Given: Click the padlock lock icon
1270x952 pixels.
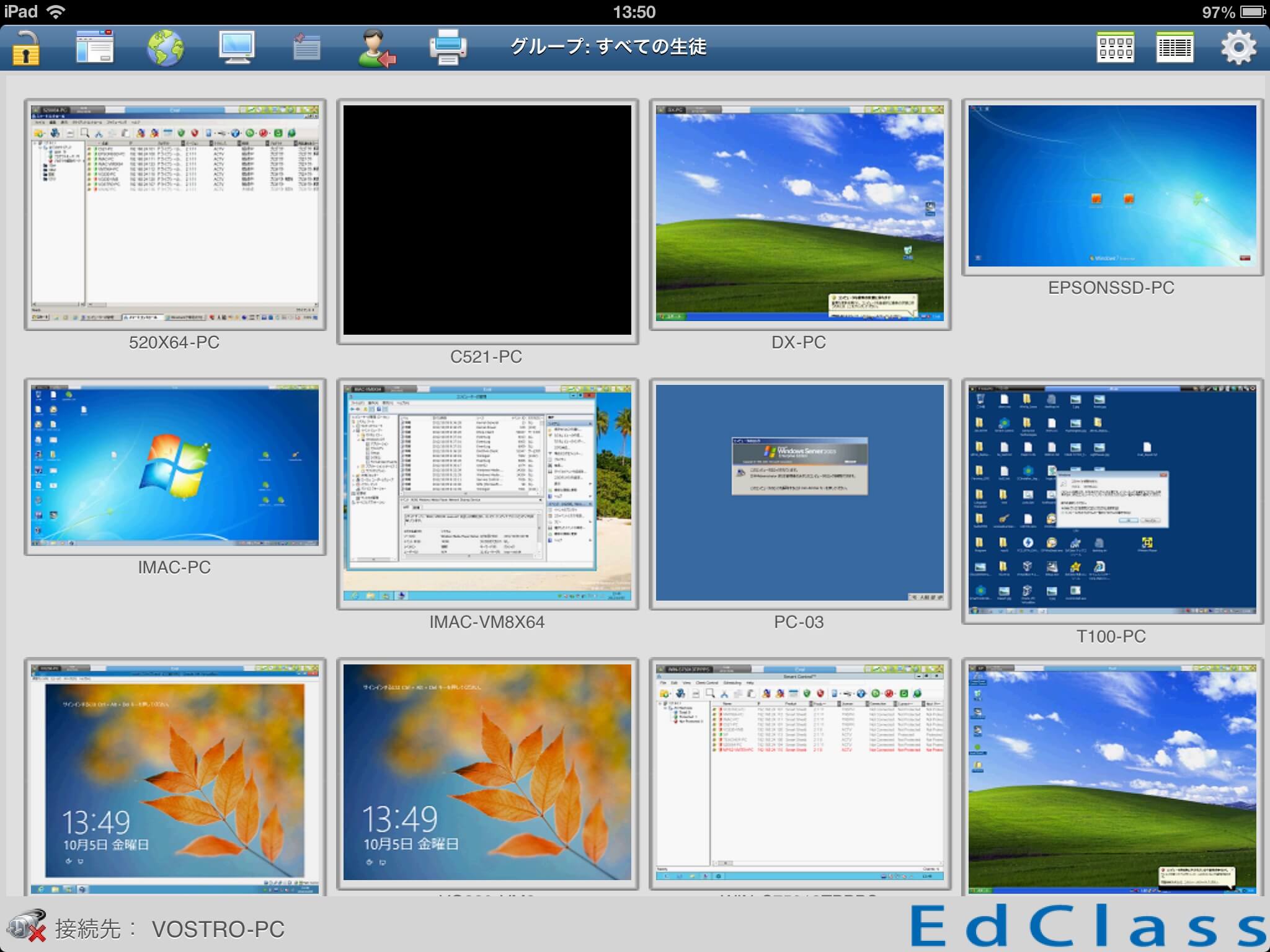Looking at the screenshot, I should pos(26,48).
